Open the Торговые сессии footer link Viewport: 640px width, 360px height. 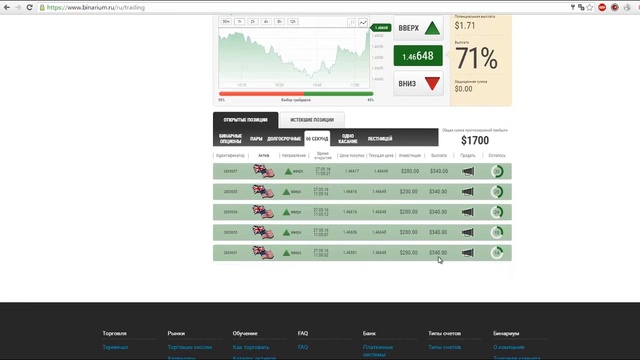coord(190,347)
